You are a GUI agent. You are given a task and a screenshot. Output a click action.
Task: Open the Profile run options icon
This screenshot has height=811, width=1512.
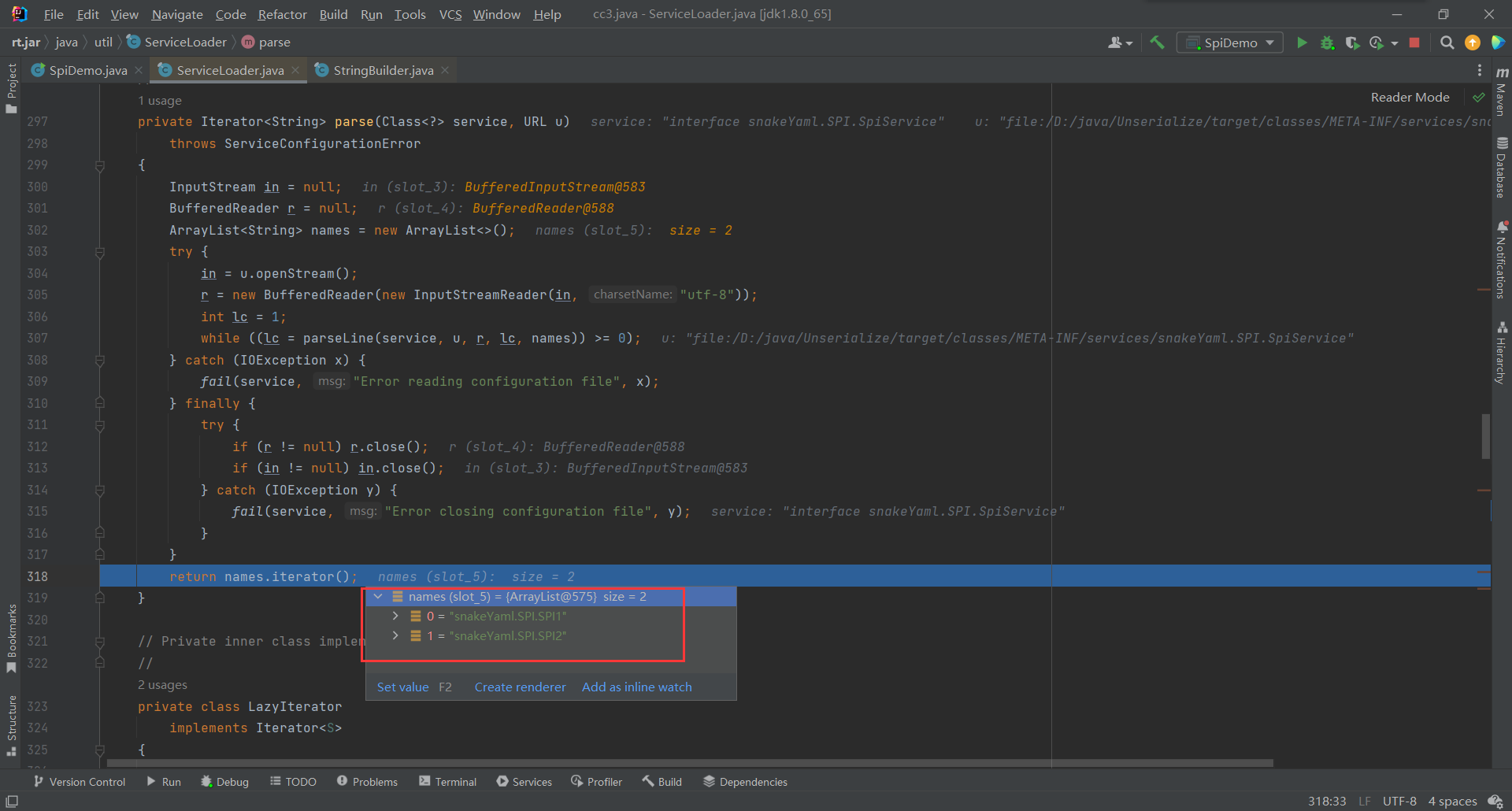1377,43
